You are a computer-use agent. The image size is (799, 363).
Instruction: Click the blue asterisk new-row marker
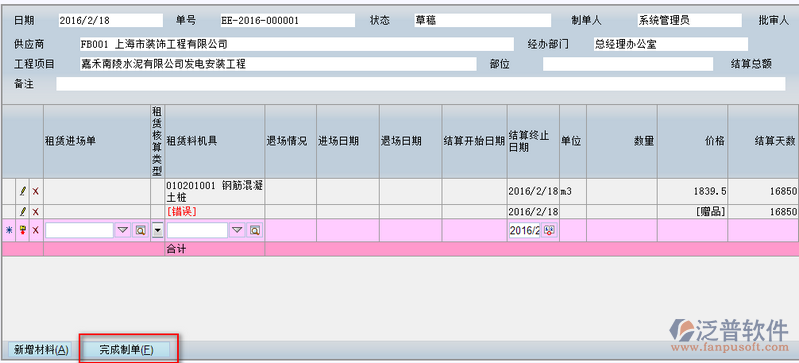point(9,230)
